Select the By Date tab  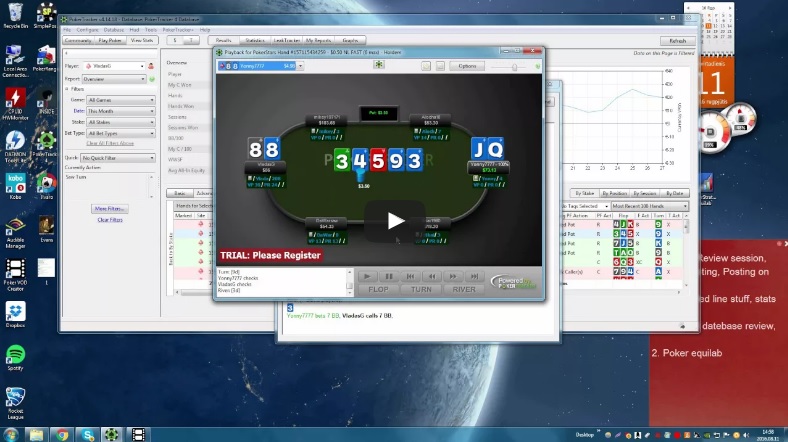(x=674, y=193)
